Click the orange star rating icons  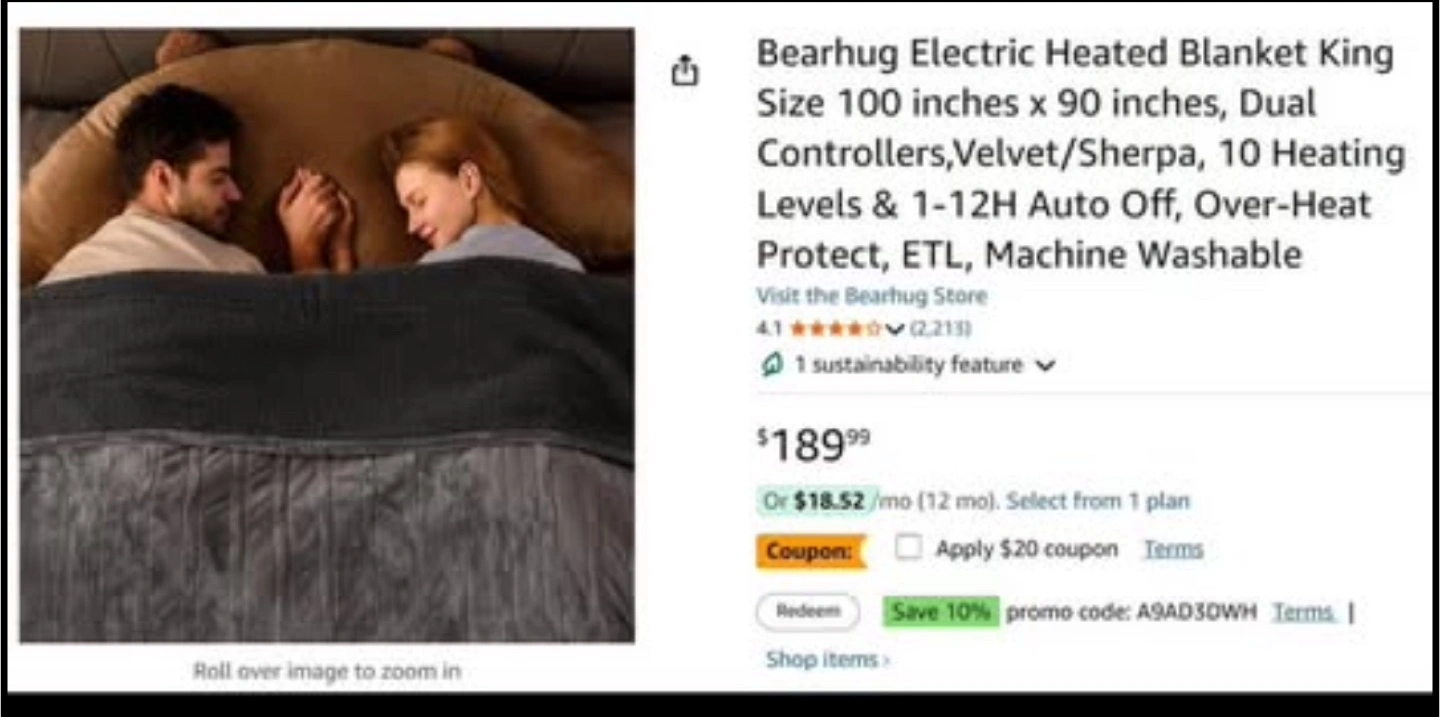835,328
